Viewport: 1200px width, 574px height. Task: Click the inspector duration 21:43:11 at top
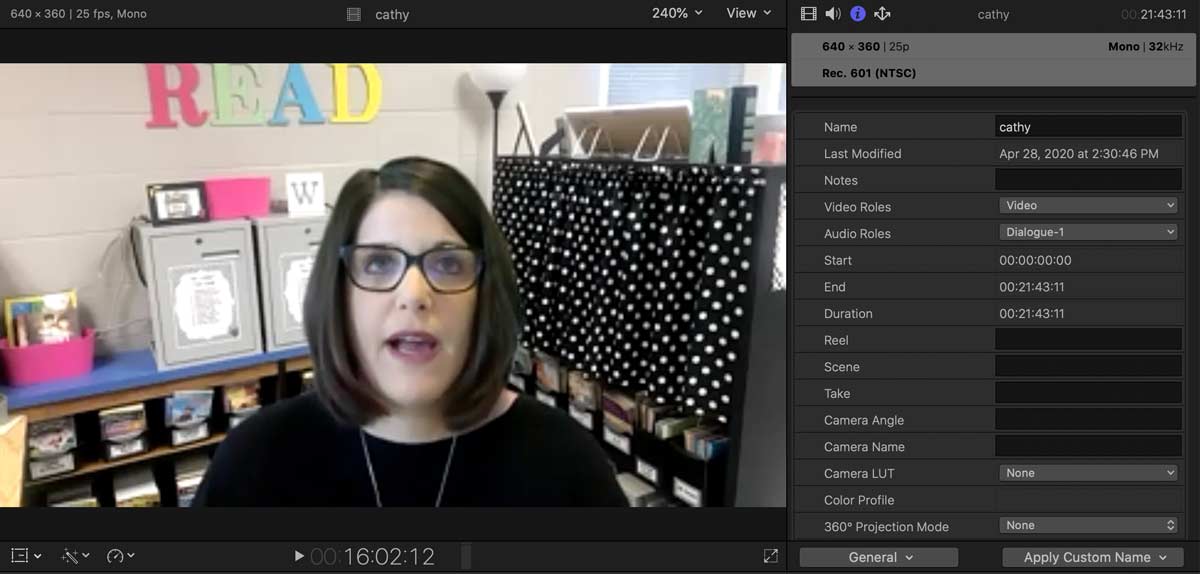click(1154, 14)
